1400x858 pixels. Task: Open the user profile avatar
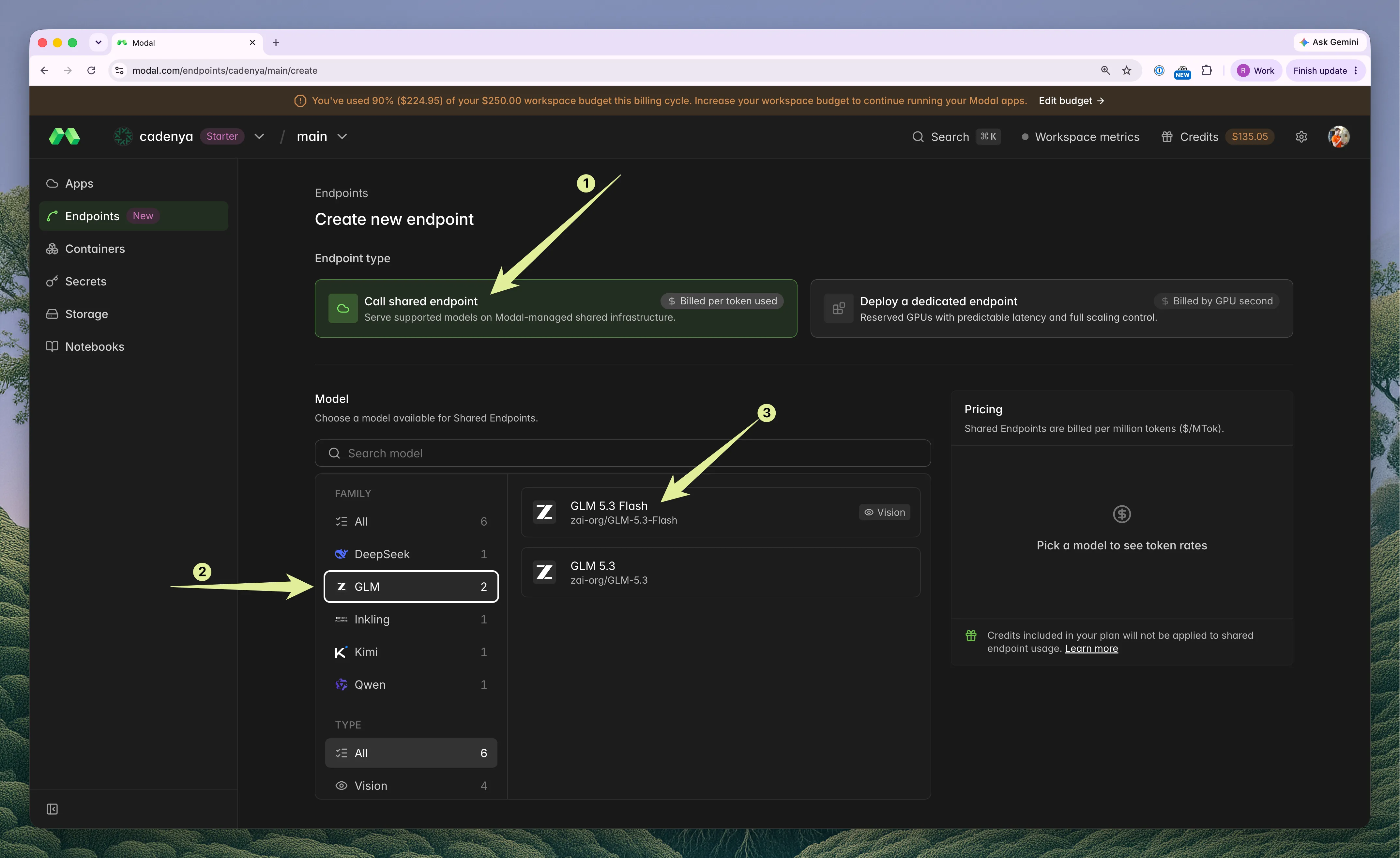pyautogui.click(x=1339, y=136)
